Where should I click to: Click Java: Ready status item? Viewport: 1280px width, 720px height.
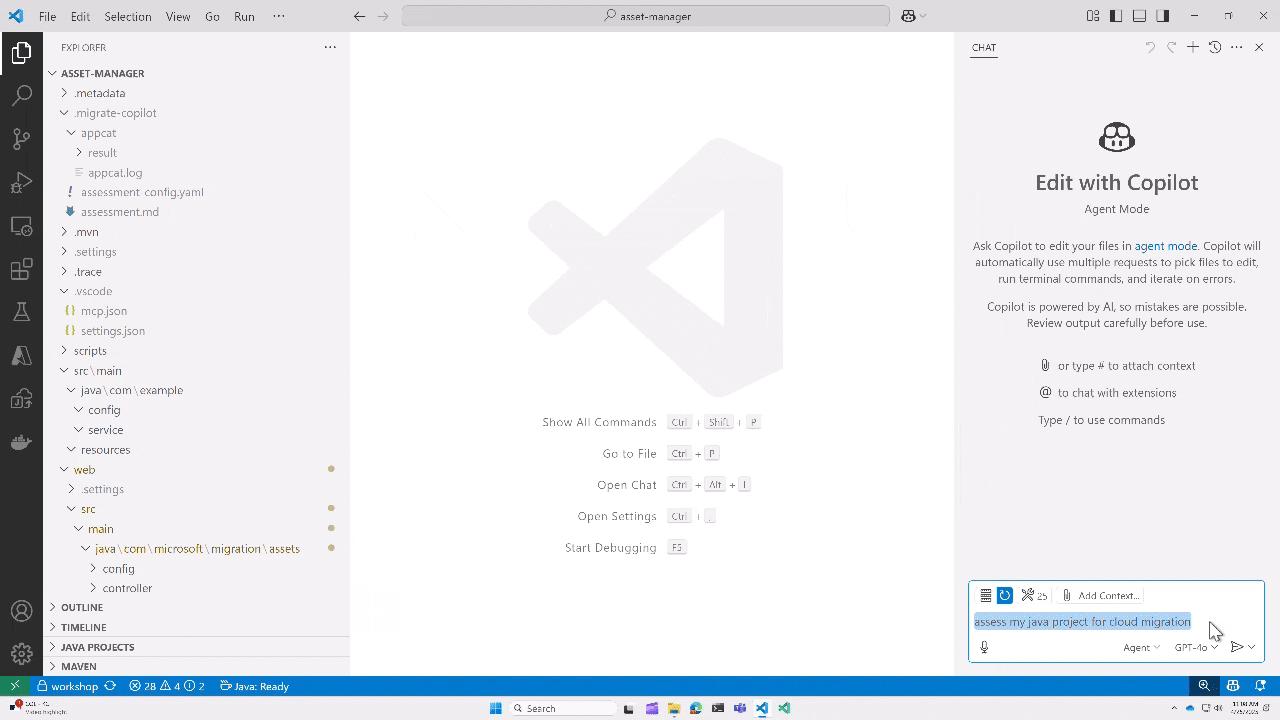[x=254, y=686]
